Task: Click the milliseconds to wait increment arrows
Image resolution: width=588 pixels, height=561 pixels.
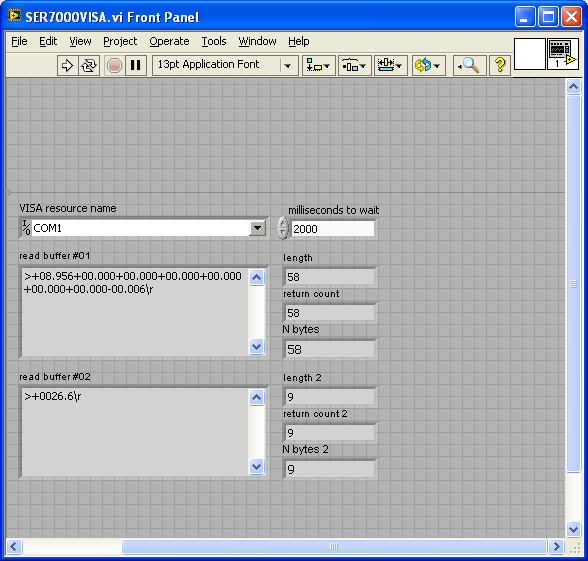Action: coord(283,228)
